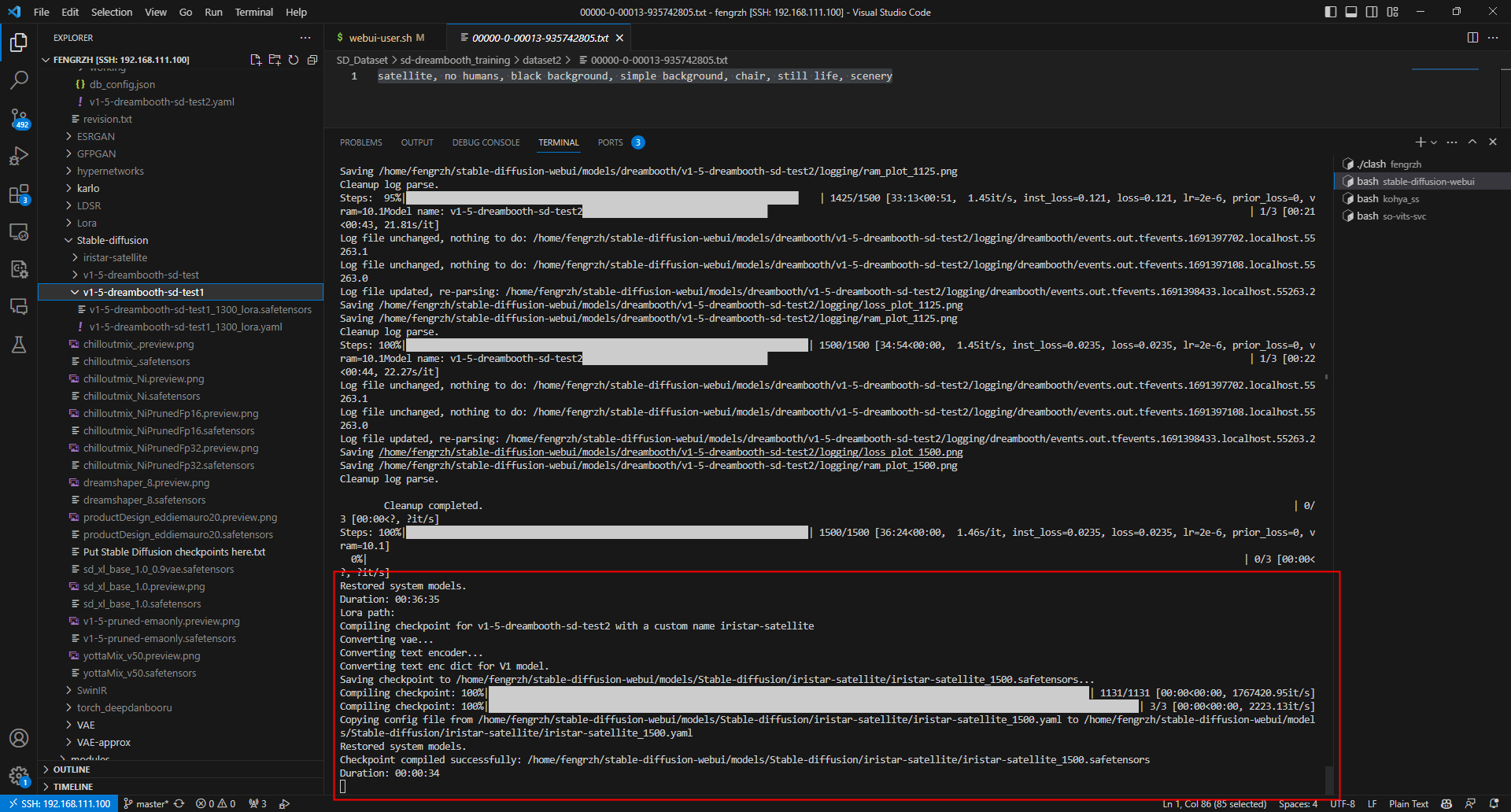
Task: Launch a new terminal with plus icon
Action: [1422, 142]
